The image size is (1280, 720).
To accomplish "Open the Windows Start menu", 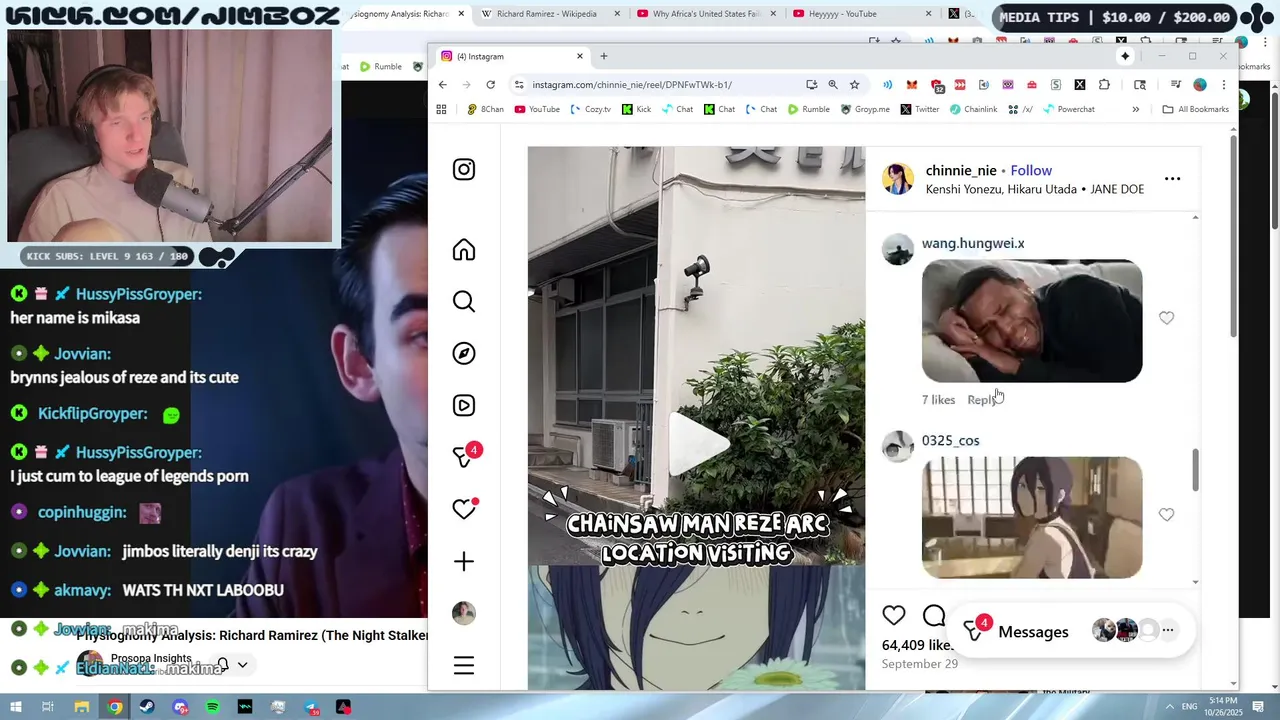I will pos(15,707).
